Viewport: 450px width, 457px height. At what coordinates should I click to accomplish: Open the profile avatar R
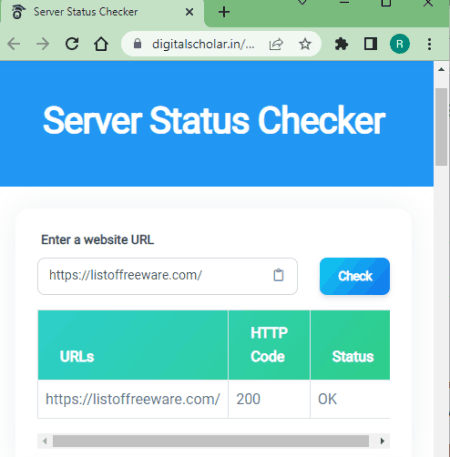click(400, 44)
